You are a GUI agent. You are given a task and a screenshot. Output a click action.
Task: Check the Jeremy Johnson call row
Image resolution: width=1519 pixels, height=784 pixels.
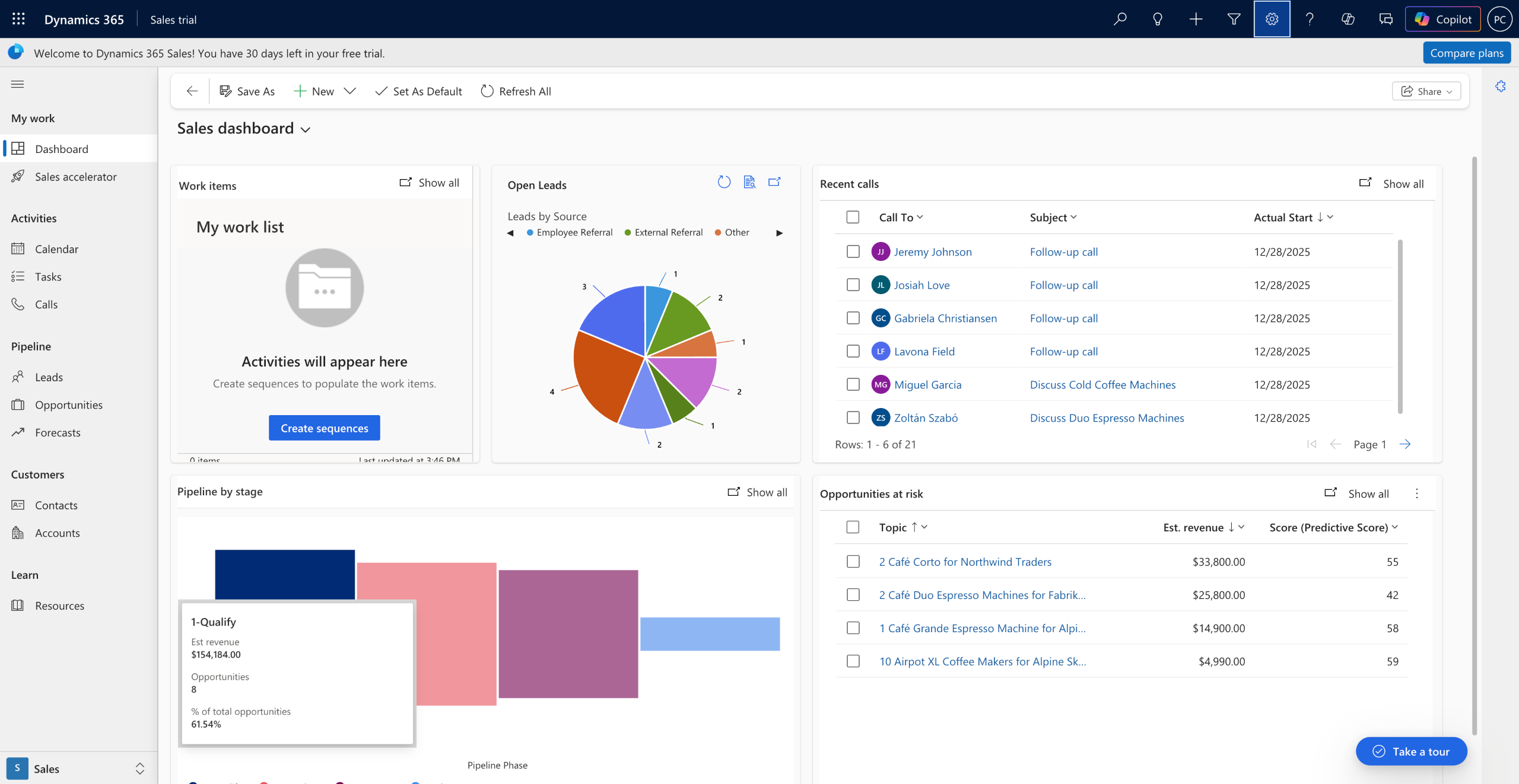853,251
